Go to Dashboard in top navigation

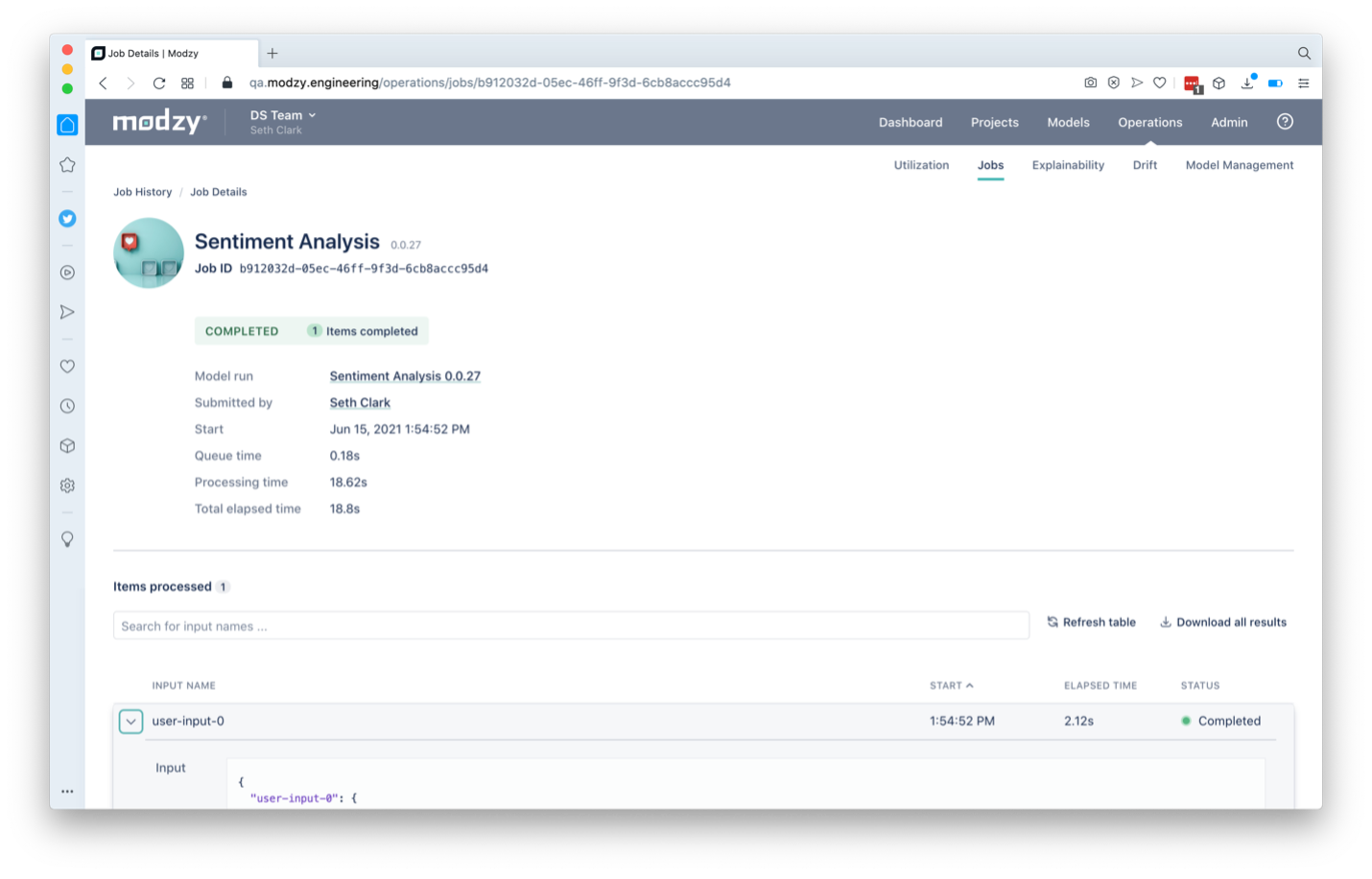pyautogui.click(x=911, y=123)
